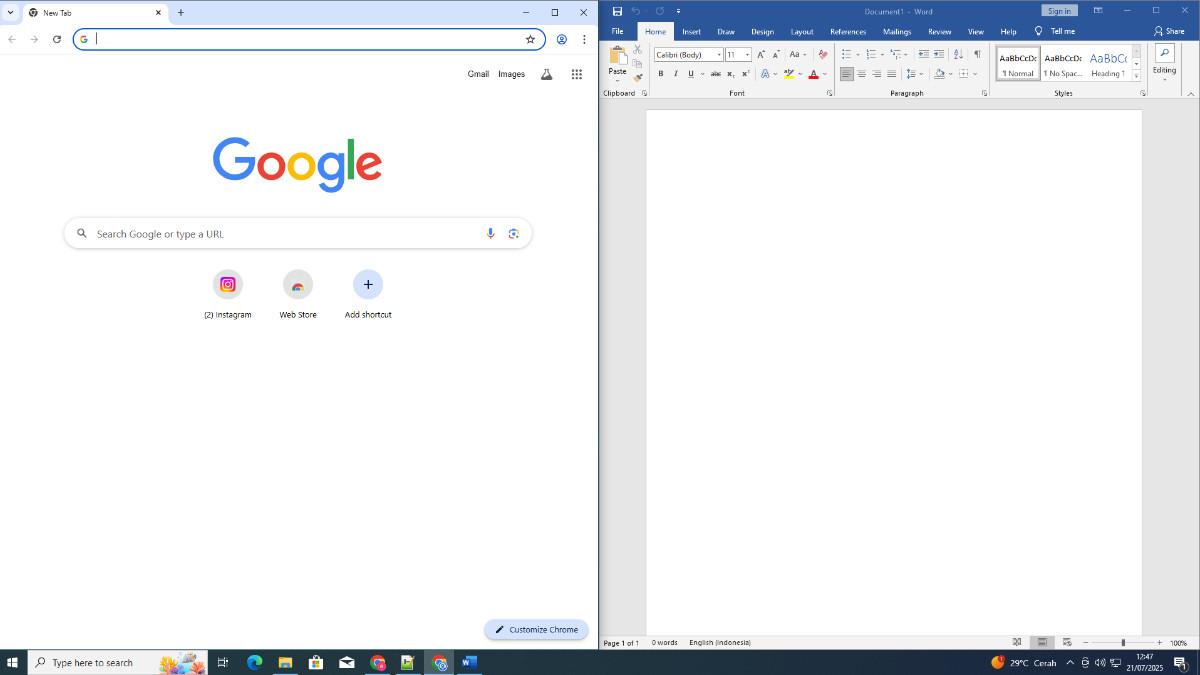Switch to the Insert ribbon tab
This screenshot has height=675, width=1200.
click(x=691, y=31)
